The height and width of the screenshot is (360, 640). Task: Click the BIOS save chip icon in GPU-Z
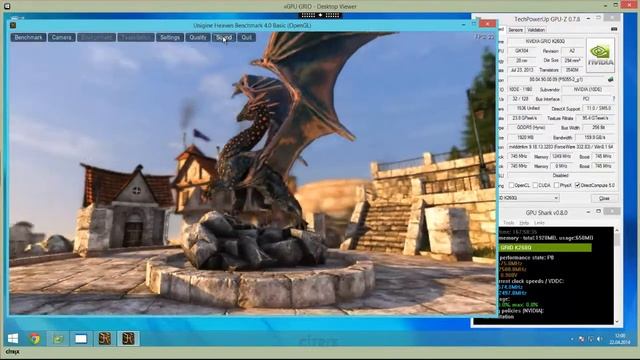tap(610, 80)
